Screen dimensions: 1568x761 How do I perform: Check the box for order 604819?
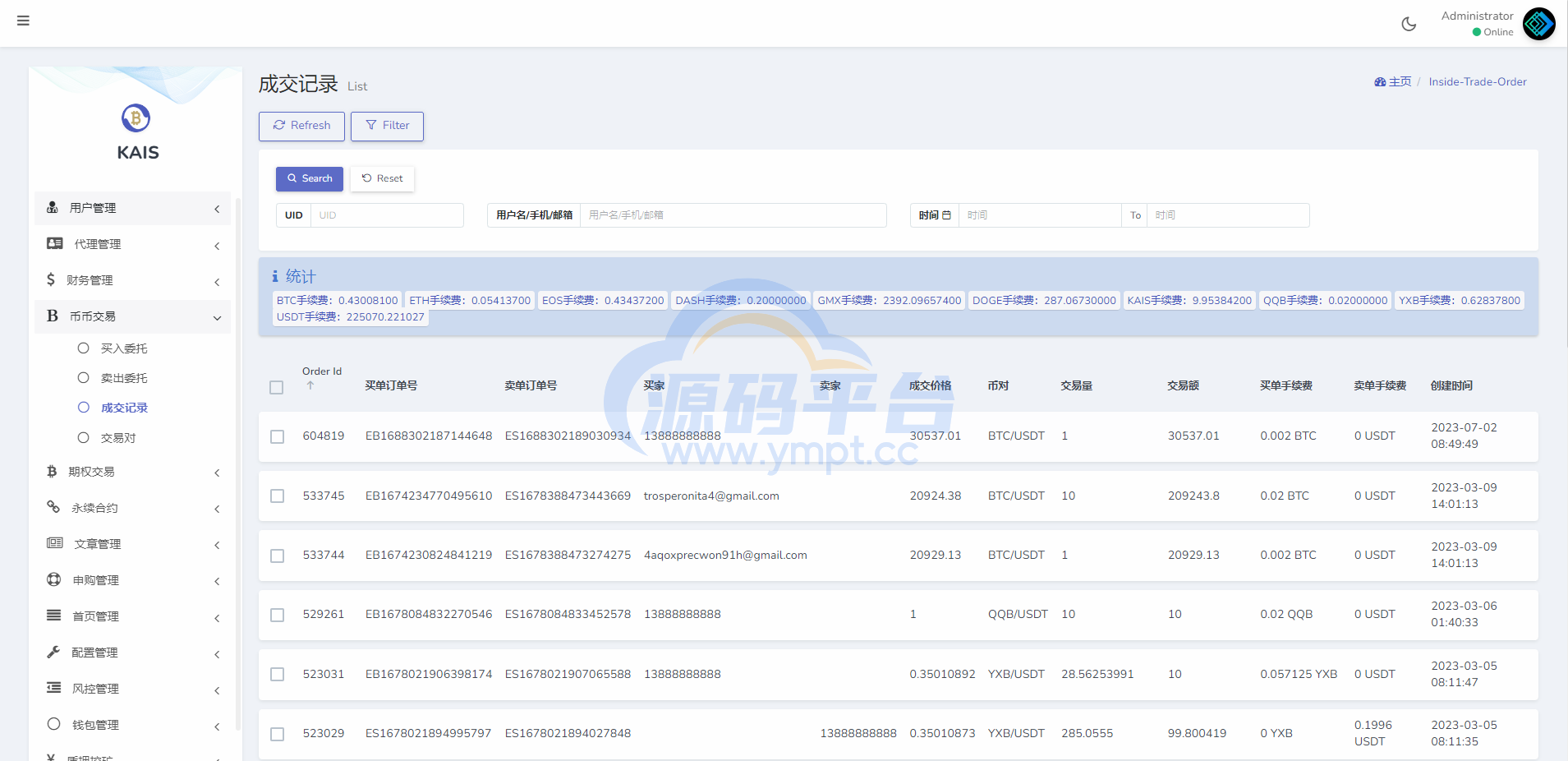pyautogui.click(x=278, y=436)
